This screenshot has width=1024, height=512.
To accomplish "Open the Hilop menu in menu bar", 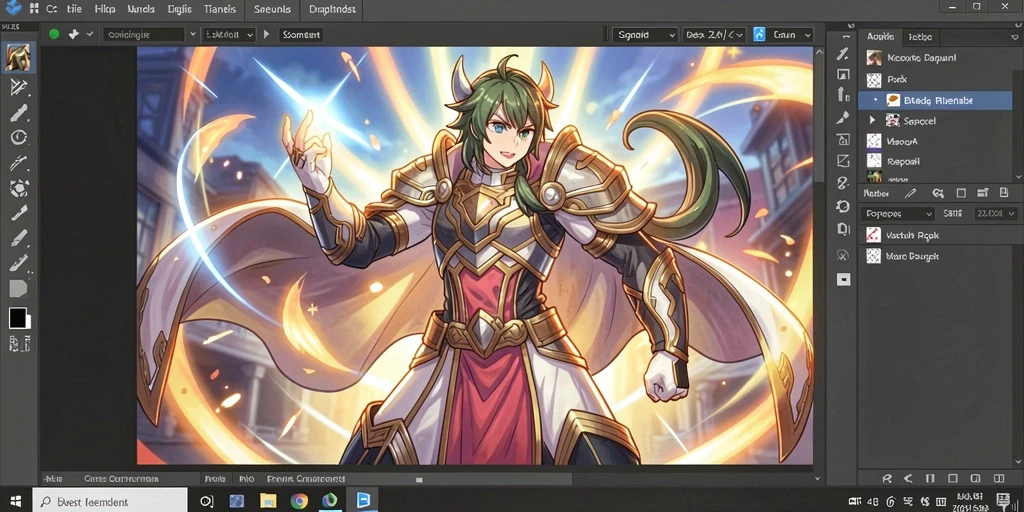I will pyautogui.click(x=104, y=9).
